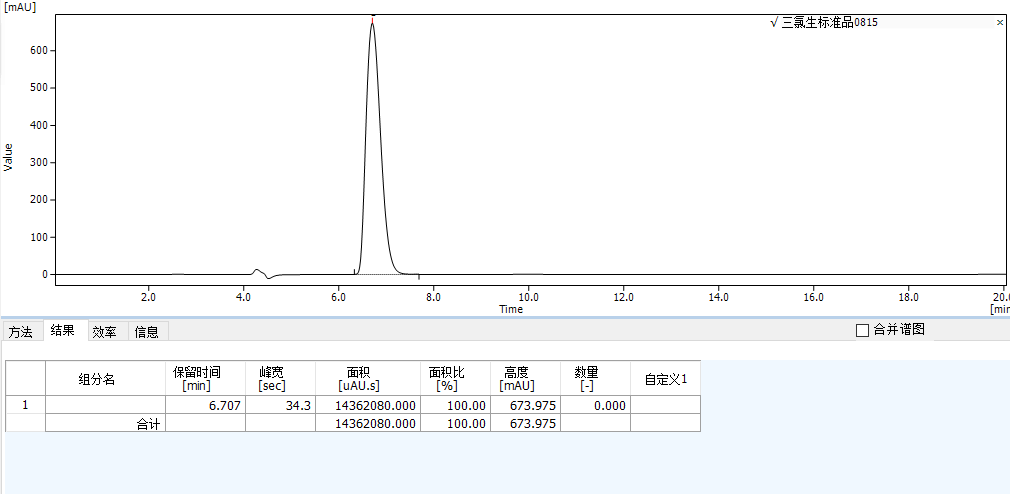
Task: Show the 信息 tab
Action: pyautogui.click(x=146, y=332)
